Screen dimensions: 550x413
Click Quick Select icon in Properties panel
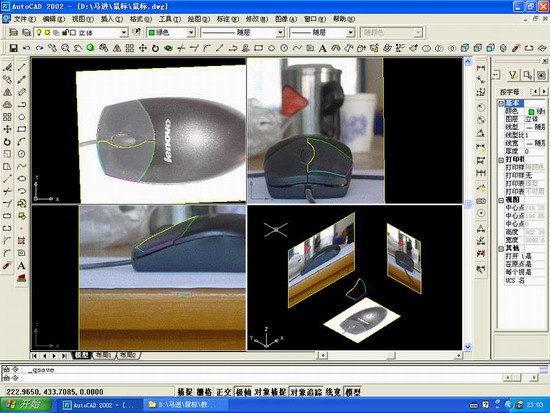[x=513, y=75]
